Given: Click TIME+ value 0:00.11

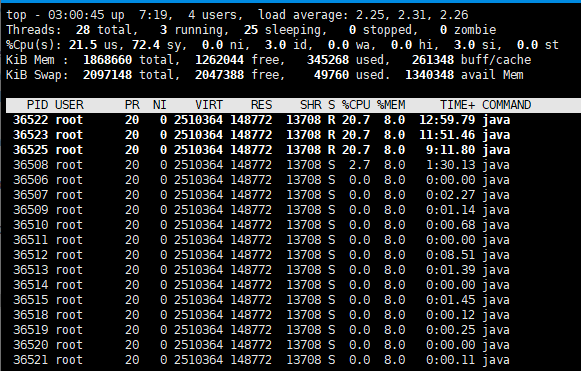Looking at the screenshot, I should (x=451, y=360).
